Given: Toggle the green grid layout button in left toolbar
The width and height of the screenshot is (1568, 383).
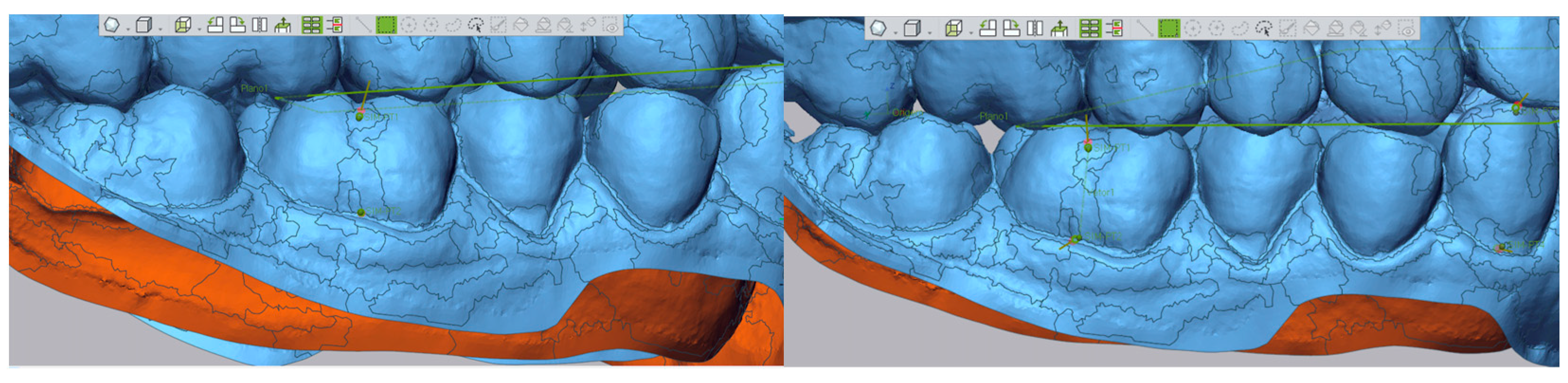Looking at the screenshot, I should (x=311, y=25).
